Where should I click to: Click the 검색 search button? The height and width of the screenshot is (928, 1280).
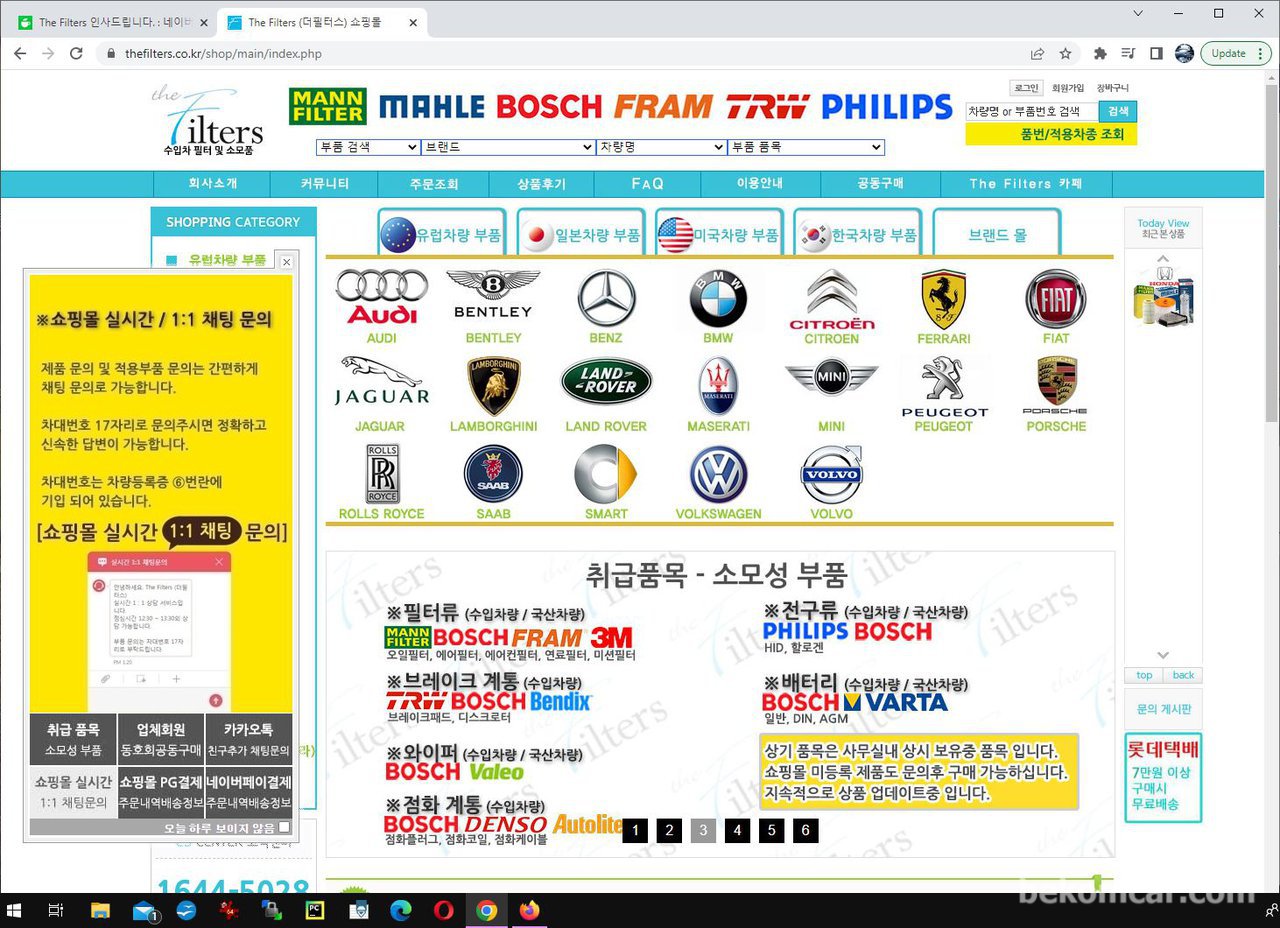pos(1117,112)
